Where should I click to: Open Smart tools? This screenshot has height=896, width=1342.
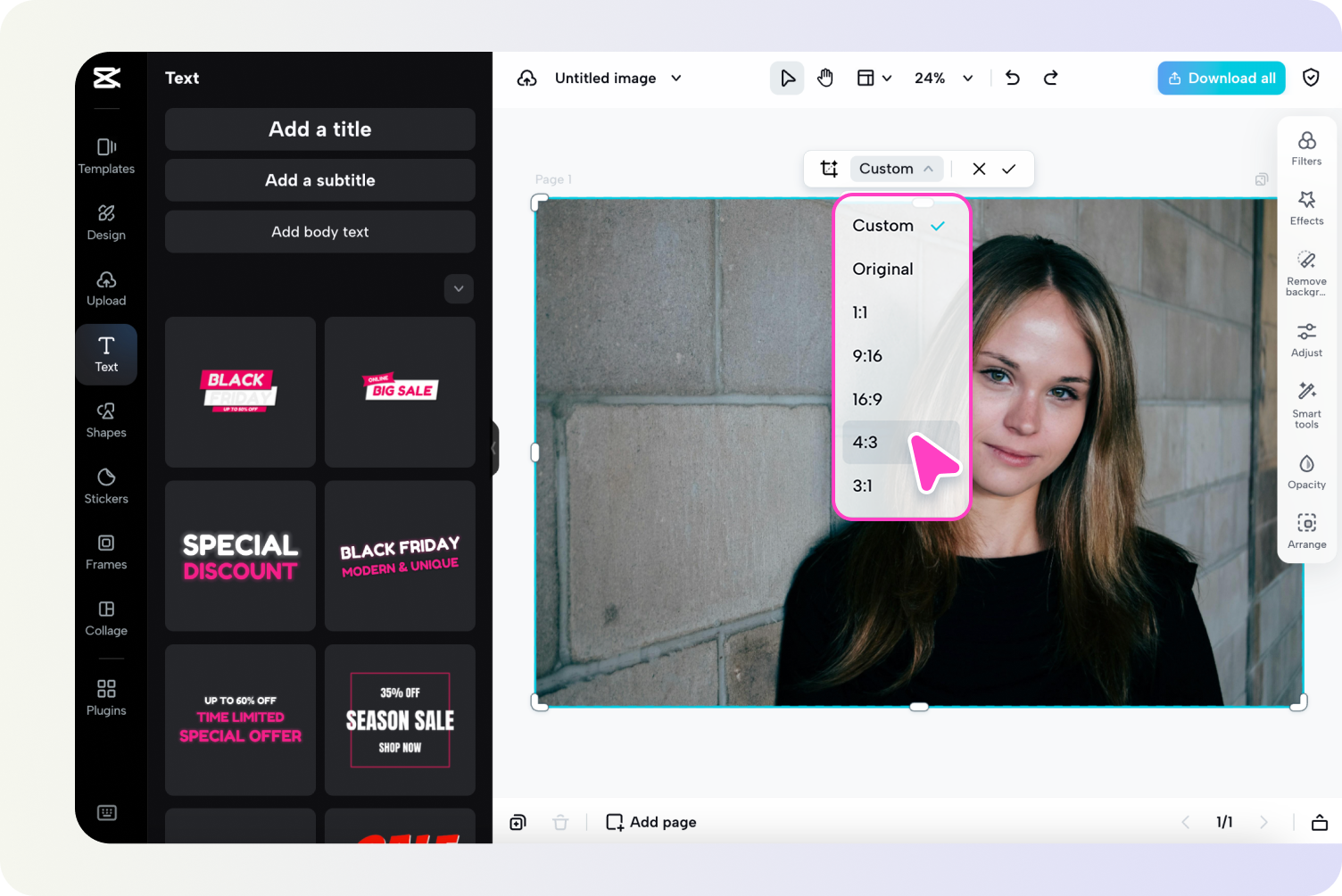coord(1306,405)
